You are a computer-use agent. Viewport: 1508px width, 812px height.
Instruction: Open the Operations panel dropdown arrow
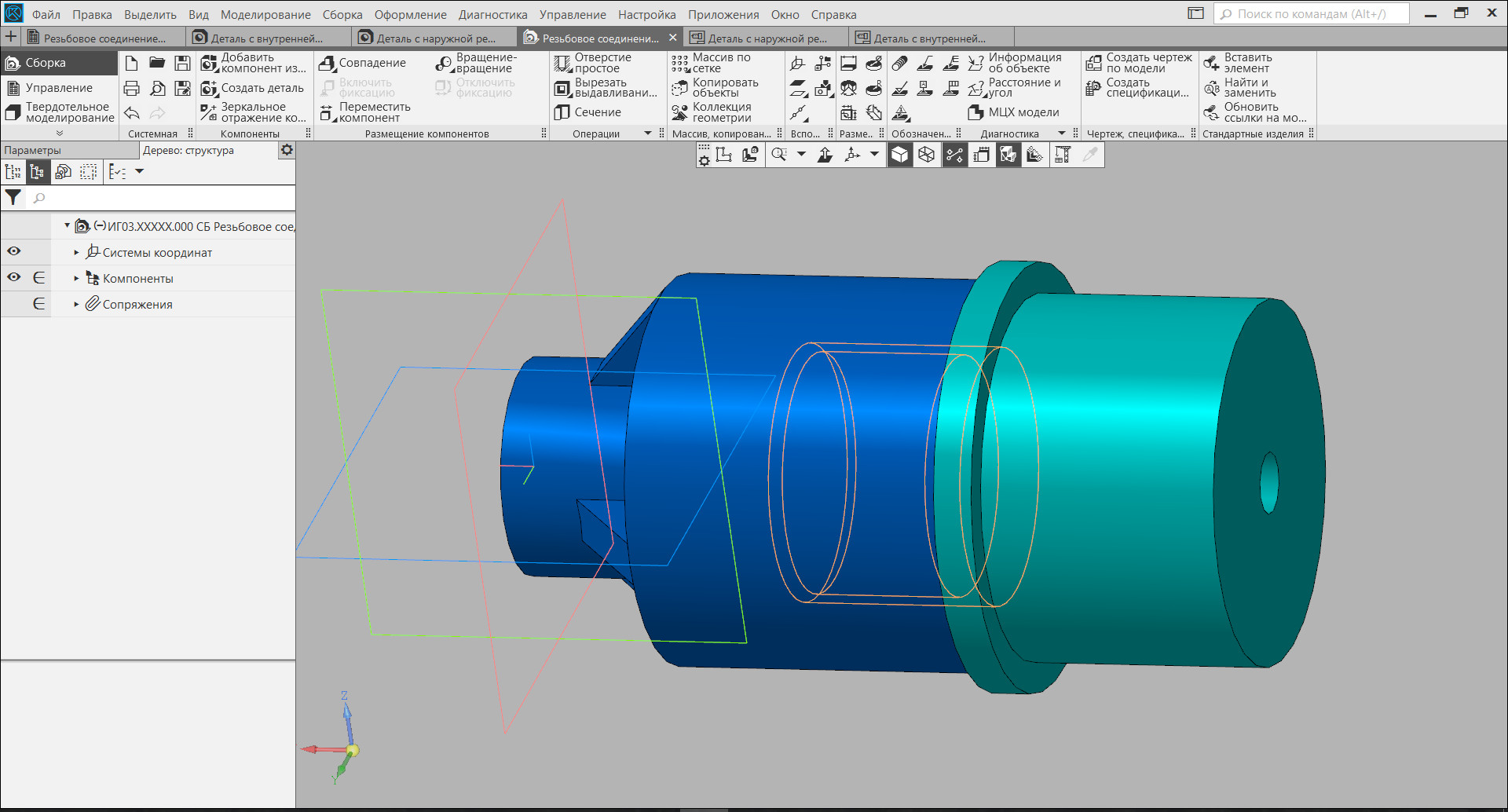648,134
